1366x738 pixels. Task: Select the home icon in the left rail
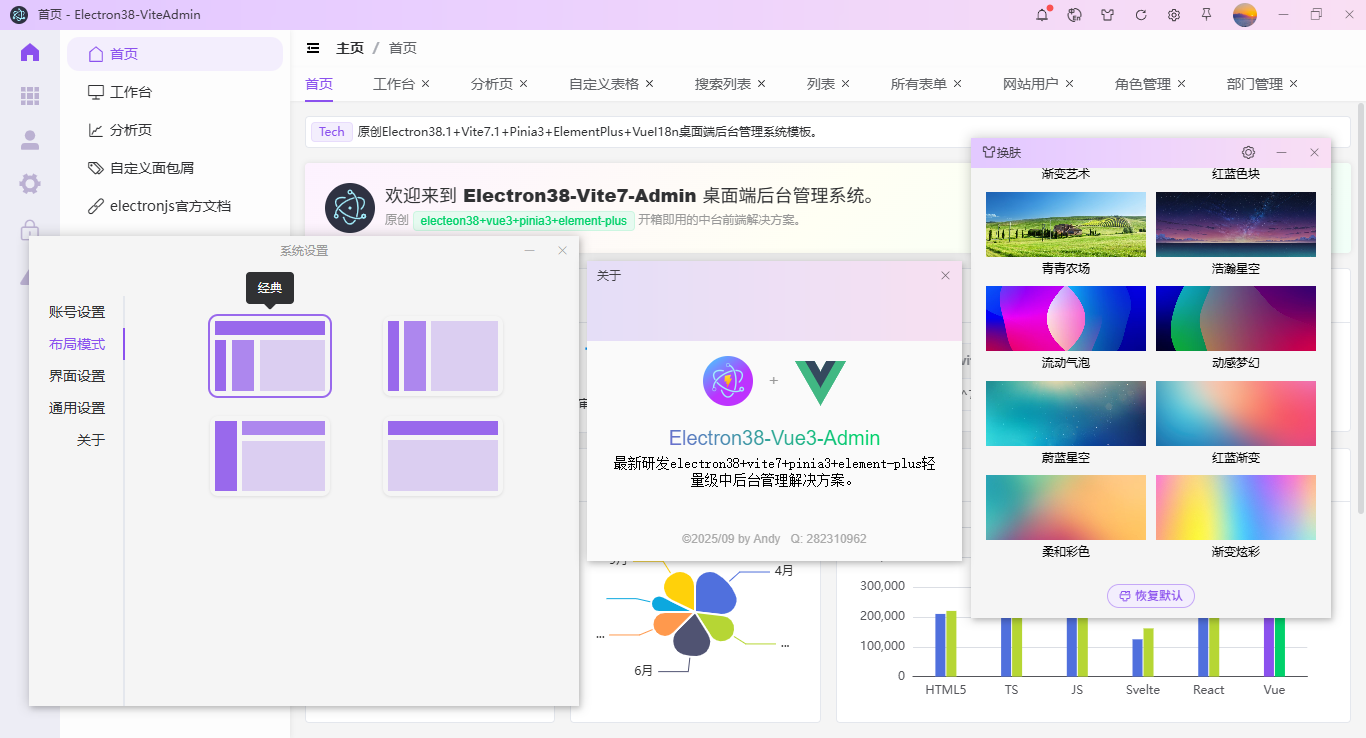click(x=29, y=51)
